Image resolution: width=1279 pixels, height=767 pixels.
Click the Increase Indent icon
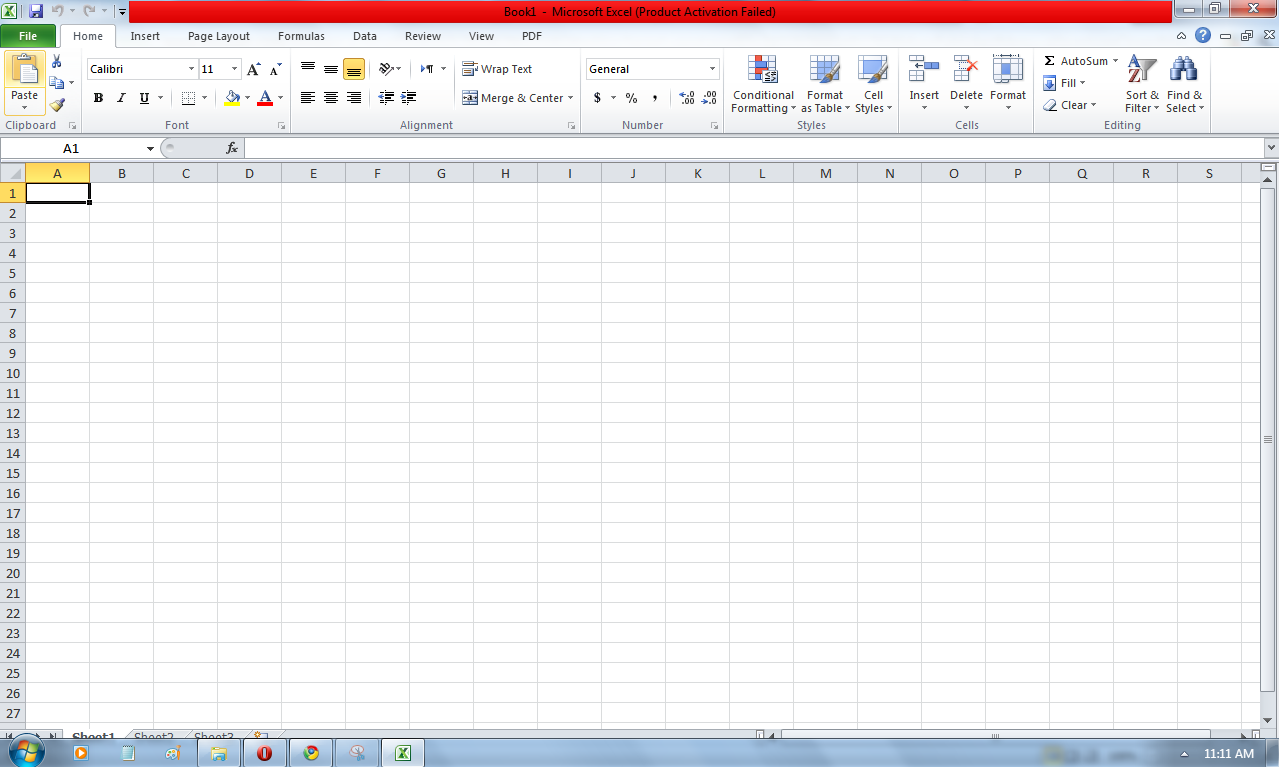[408, 98]
